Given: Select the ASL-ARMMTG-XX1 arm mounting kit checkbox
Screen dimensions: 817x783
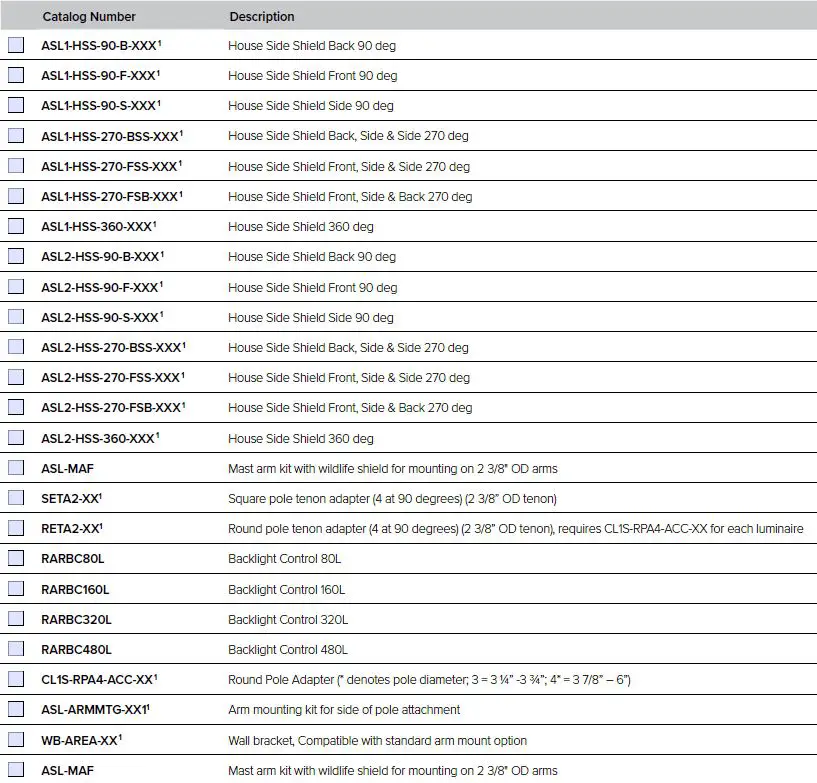Looking at the screenshot, I should tap(16, 709).
